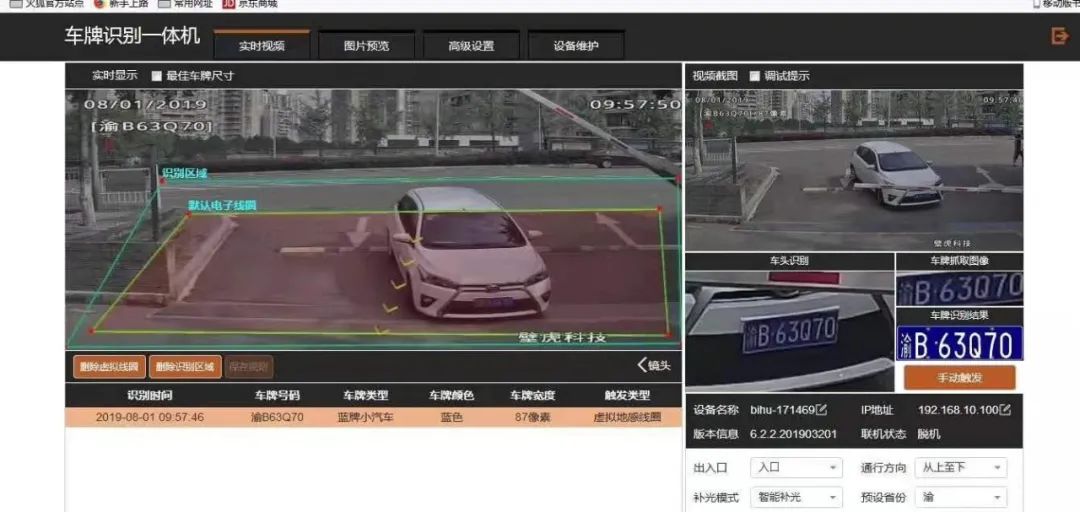The image size is (1080, 512).
Task: Open the 补光模式 dropdown showing 智能补光
Action: pos(796,497)
